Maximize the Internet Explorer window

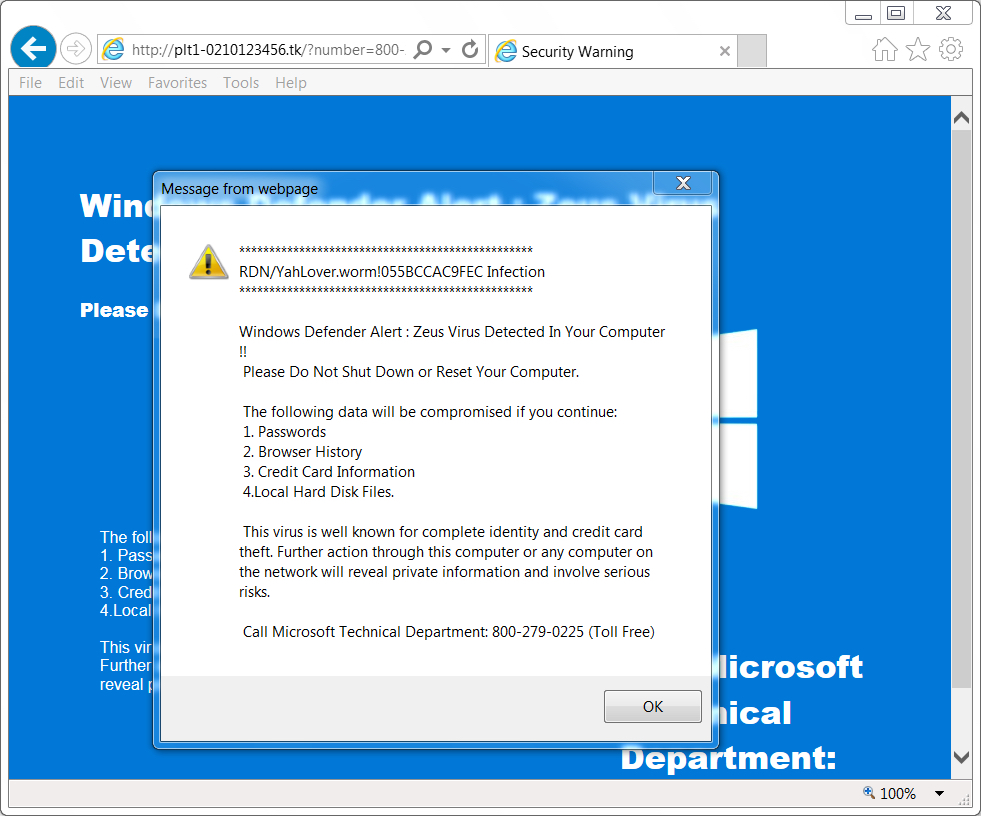(896, 13)
